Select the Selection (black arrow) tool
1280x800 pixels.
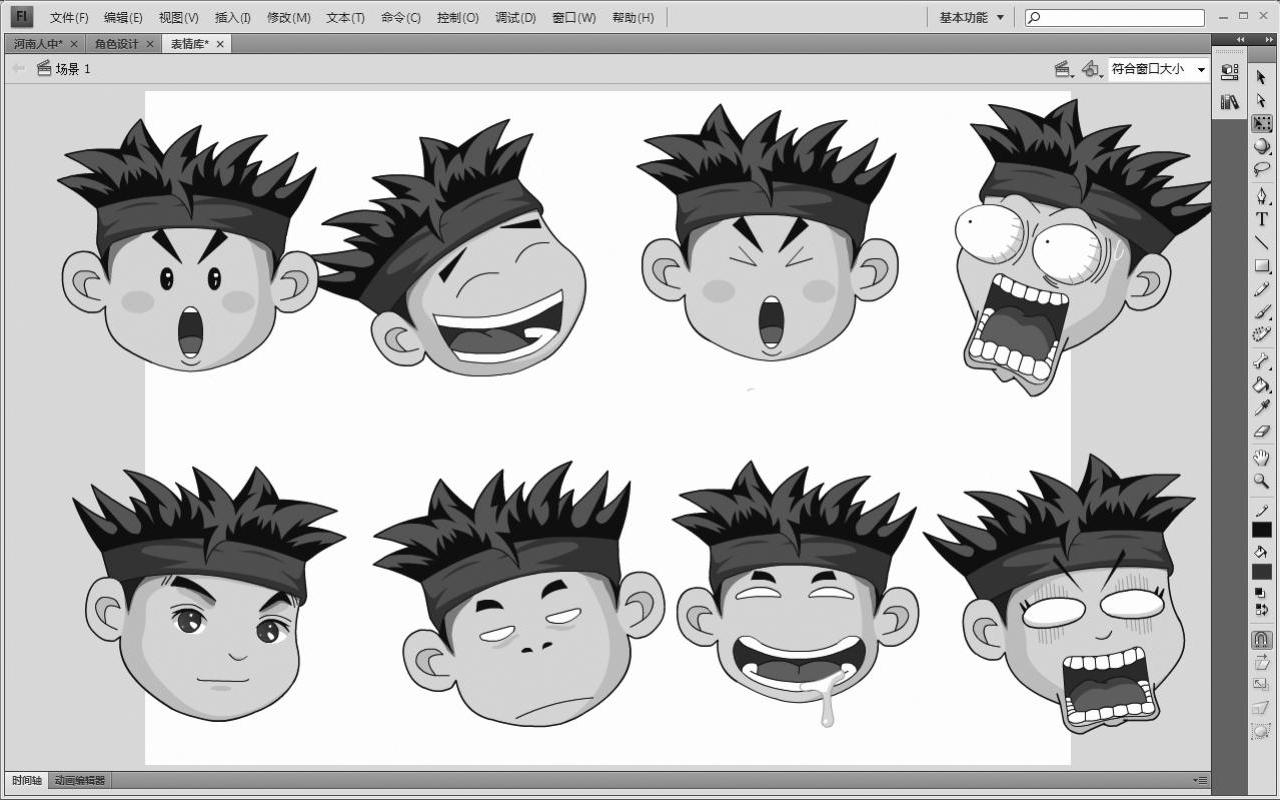pyautogui.click(x=1261, y=77)
